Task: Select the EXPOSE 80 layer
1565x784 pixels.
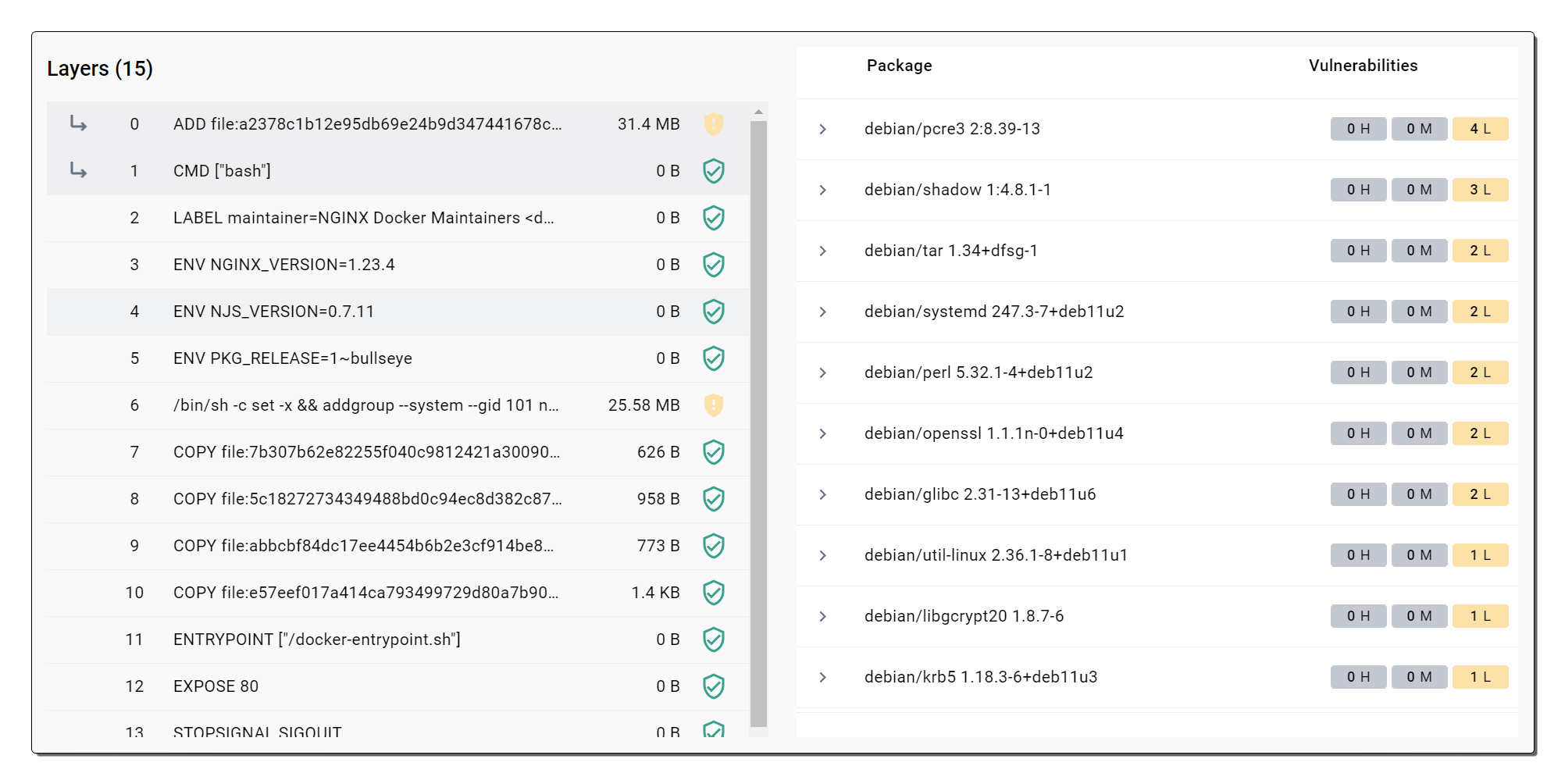Action: click(398, 686)
